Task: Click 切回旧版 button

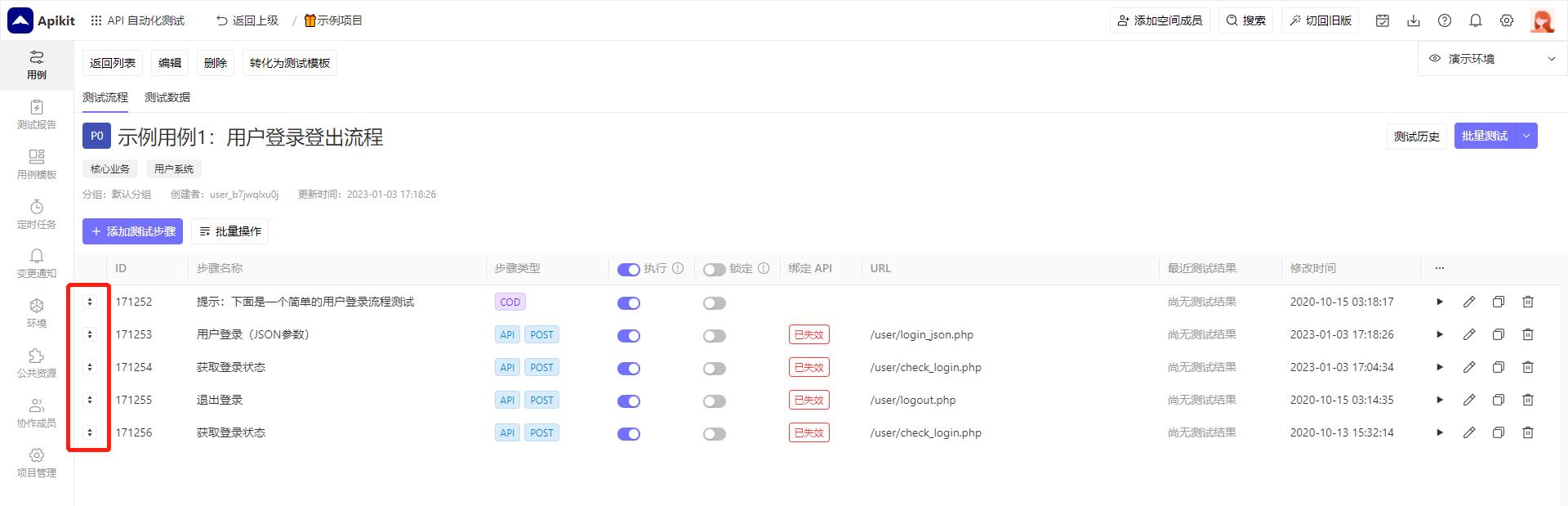Action: 1321,20
